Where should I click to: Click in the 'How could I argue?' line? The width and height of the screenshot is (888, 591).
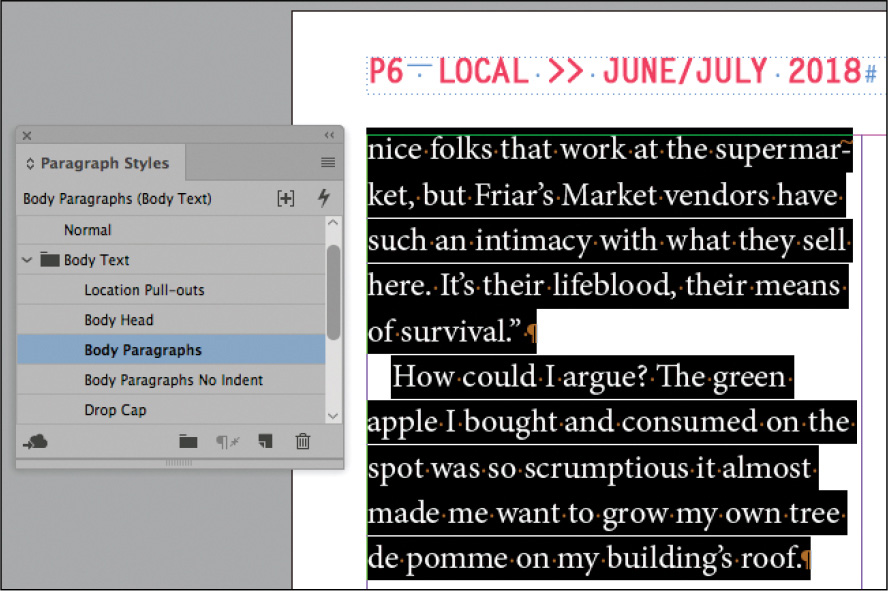(592, 377)
